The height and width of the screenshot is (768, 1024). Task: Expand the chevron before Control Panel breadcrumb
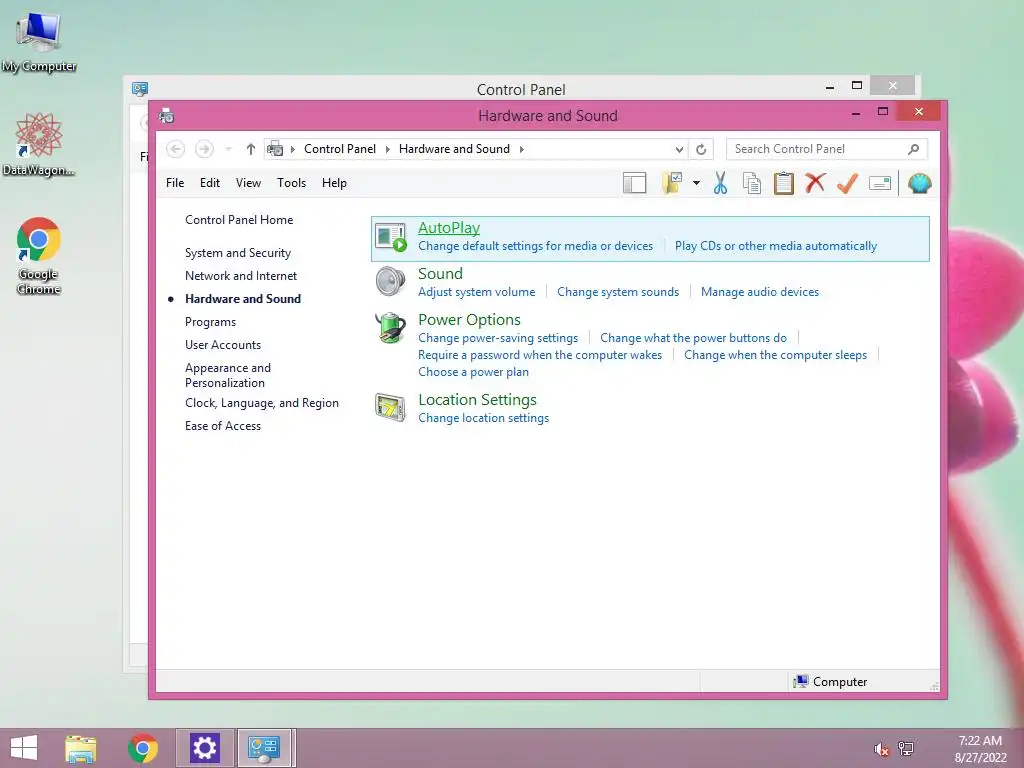[293, 149]
